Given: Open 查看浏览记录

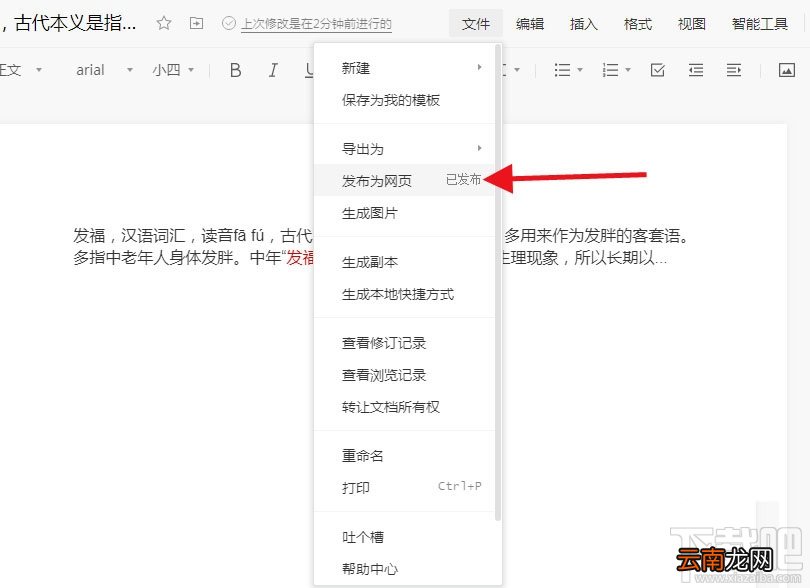Looking at the screenshot, I should point(404,375).
